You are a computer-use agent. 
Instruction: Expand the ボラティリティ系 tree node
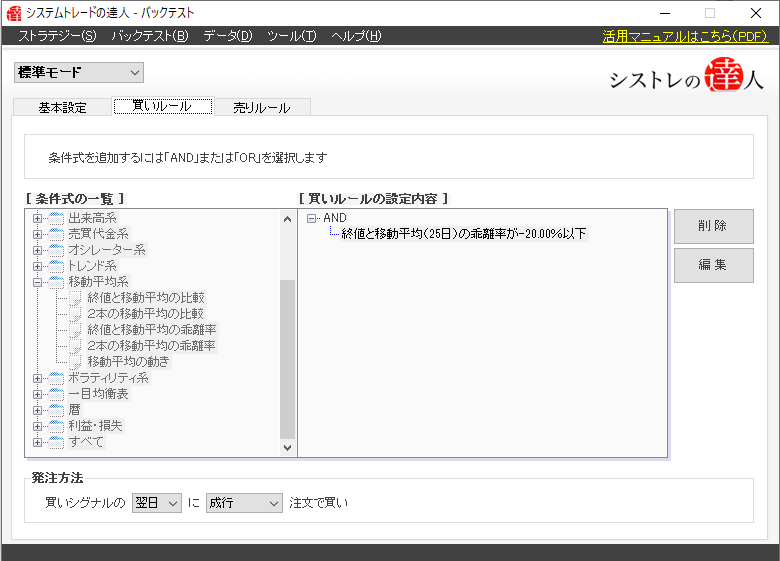coord(37,378)
